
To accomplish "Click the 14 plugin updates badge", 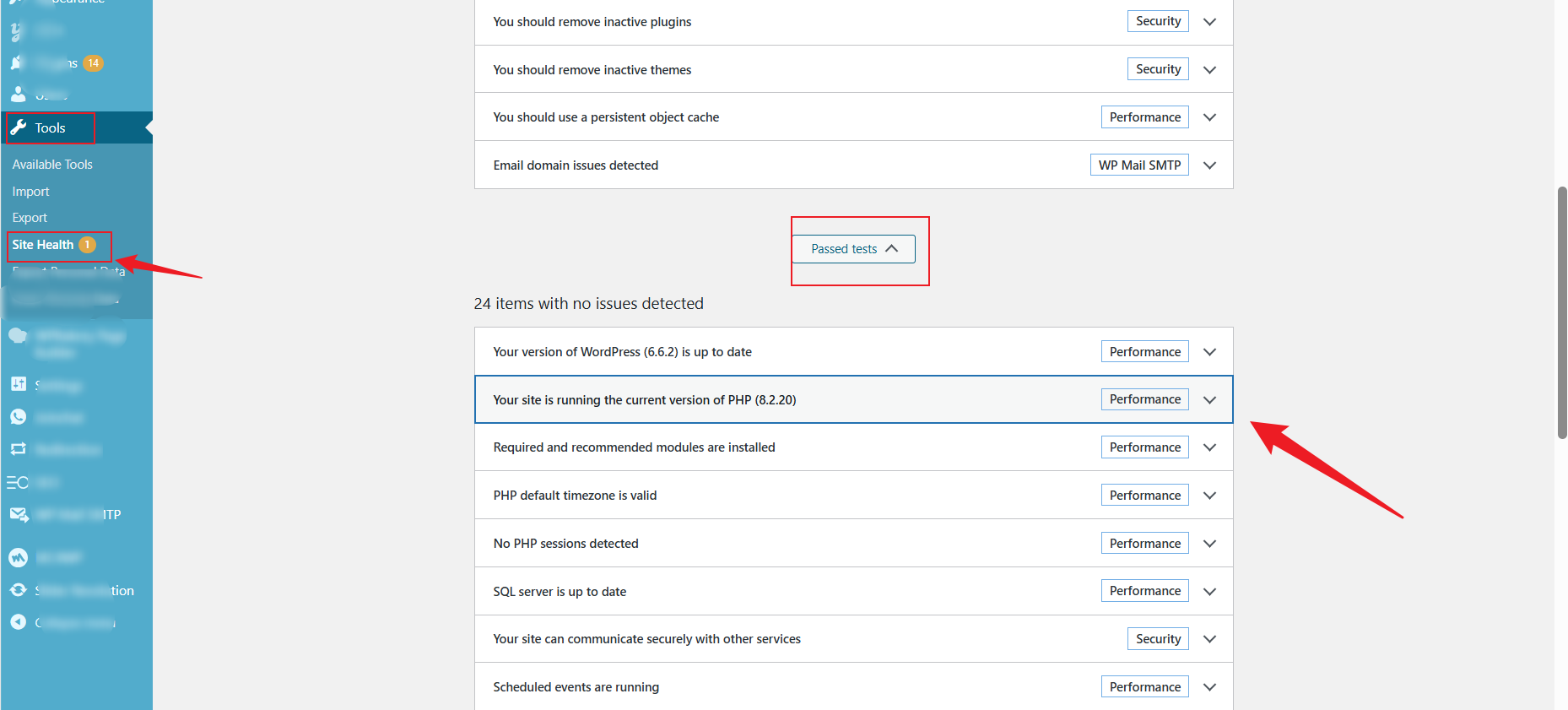I will tap(93, 63).
